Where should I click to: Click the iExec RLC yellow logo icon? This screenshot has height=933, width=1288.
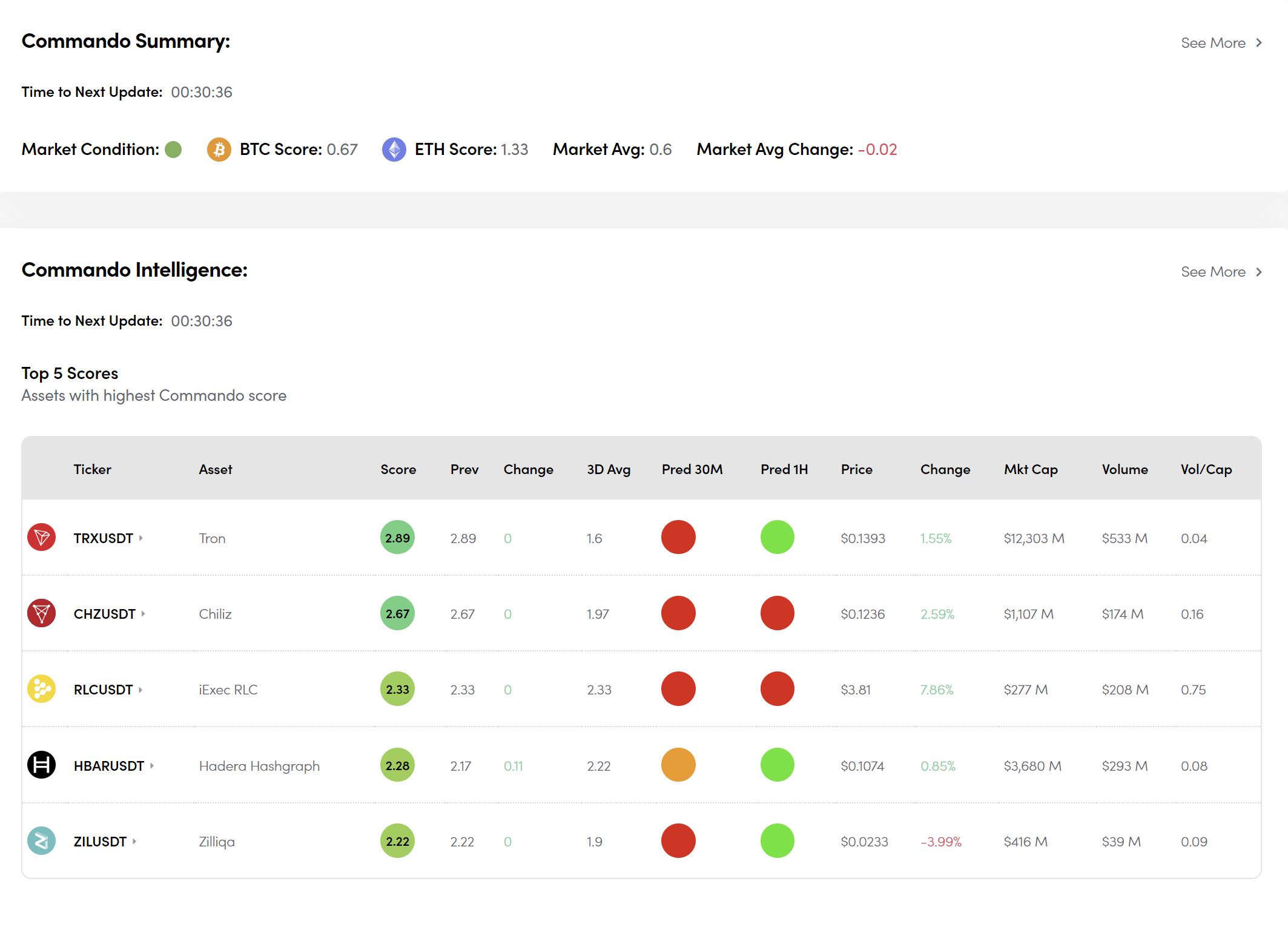point(41,688)
